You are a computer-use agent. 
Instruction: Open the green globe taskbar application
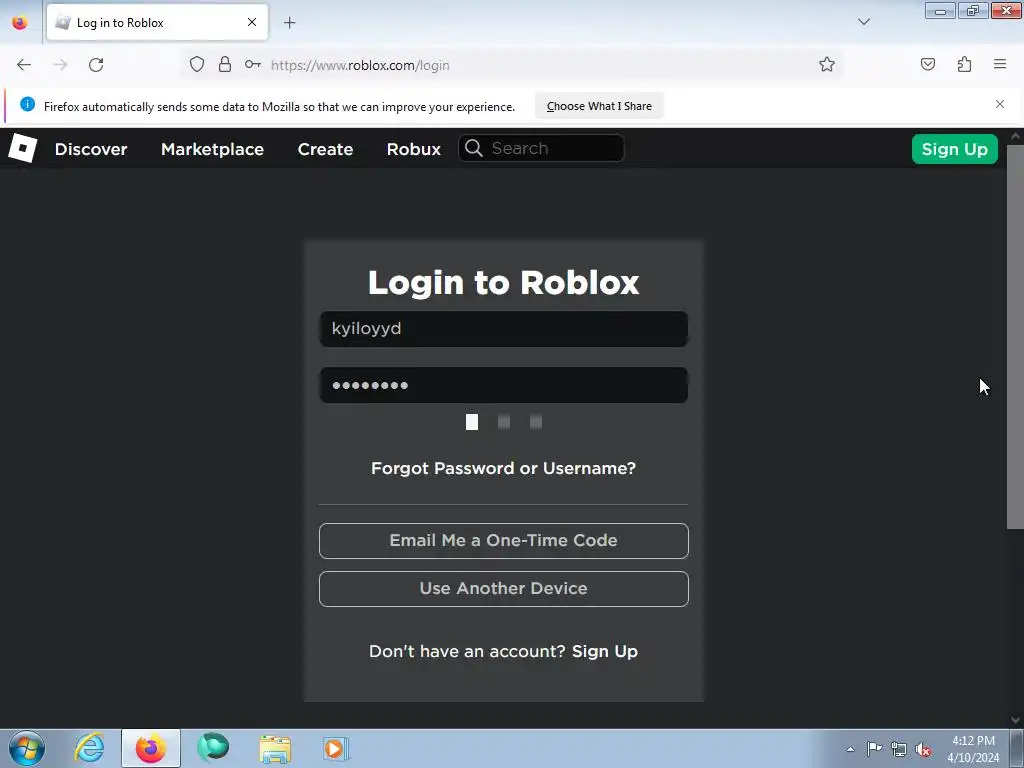[x=213, y=748]
